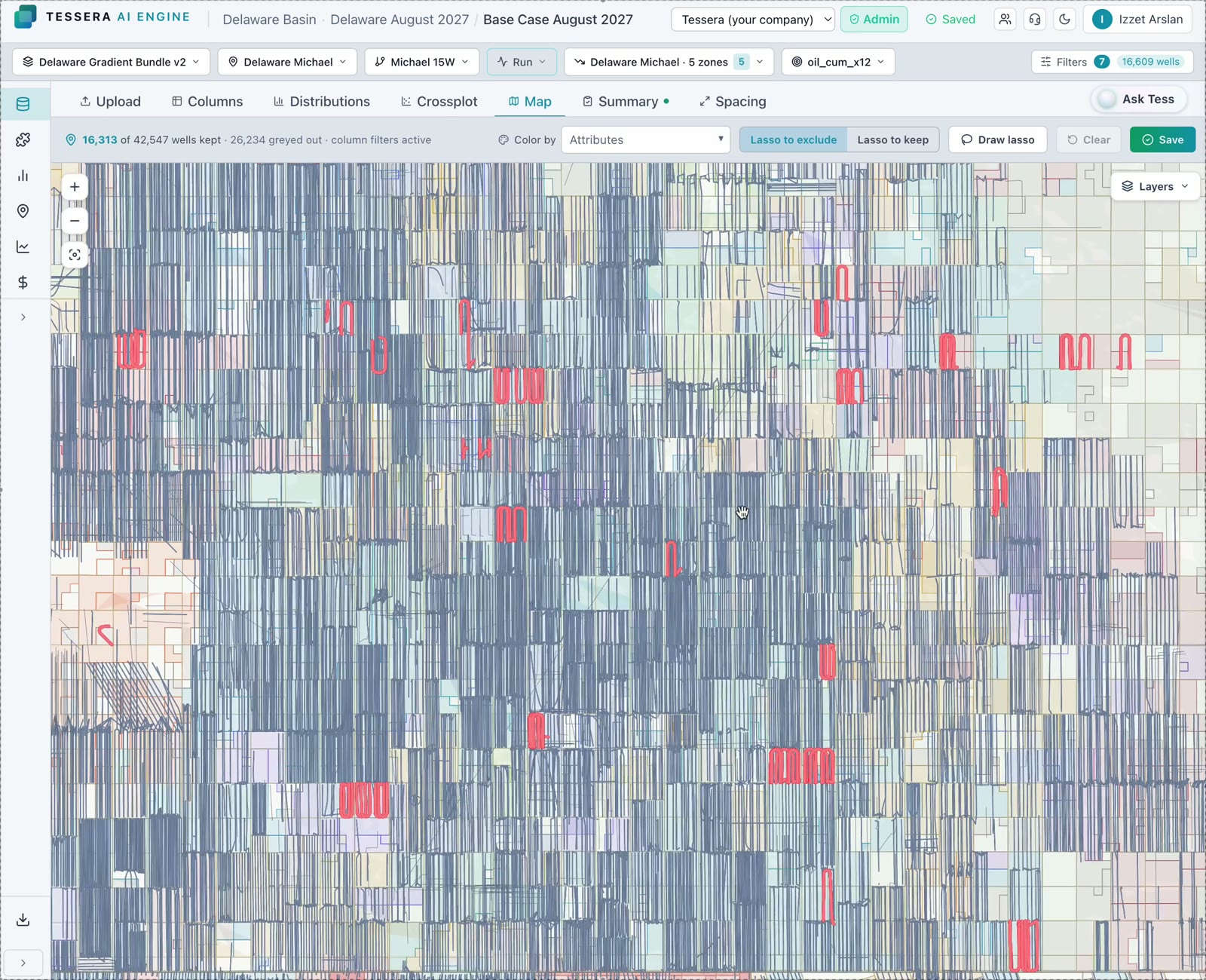Open the line chart forecast sidebar icon
The width and height of the screenshot is (1206, 980).
[x=23, y=247]
